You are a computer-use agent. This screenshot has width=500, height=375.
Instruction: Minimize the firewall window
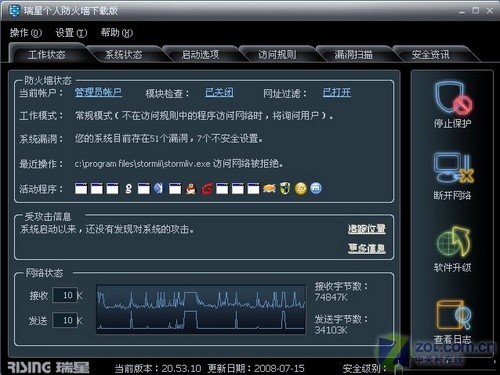(x=462, y=11)
